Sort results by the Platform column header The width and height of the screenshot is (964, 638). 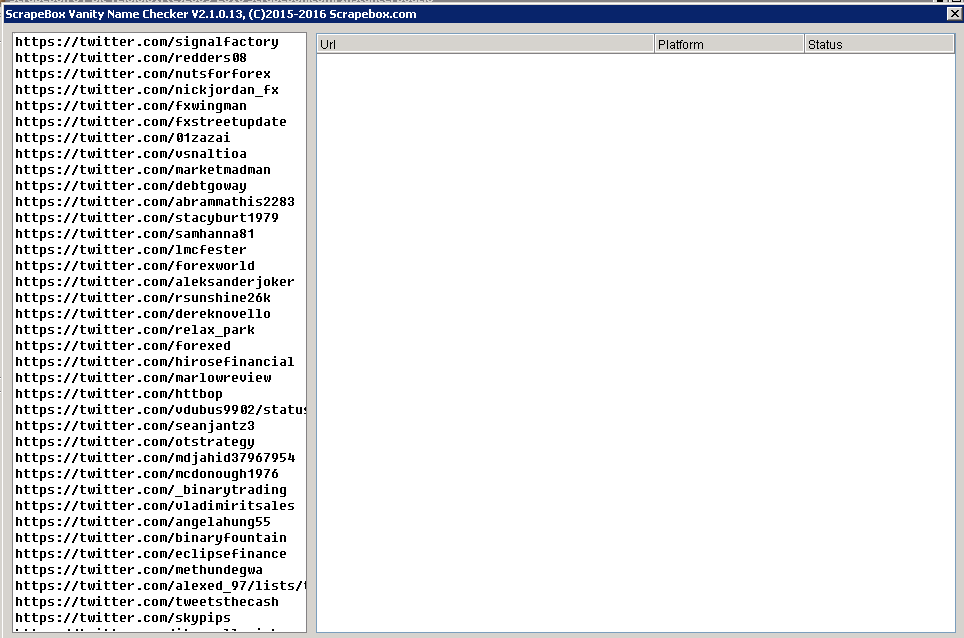tap(728, 43)
